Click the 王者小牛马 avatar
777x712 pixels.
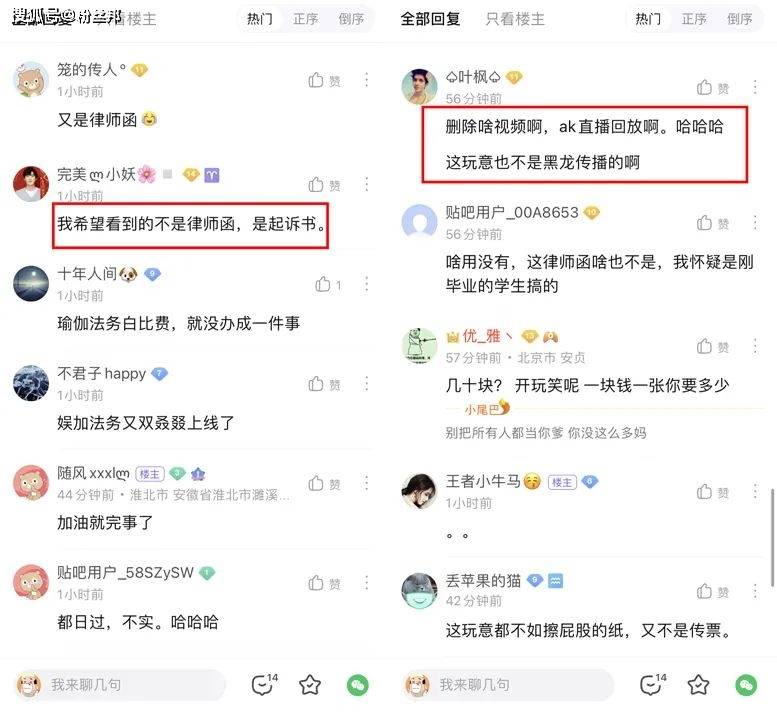[x=419, y=491]
